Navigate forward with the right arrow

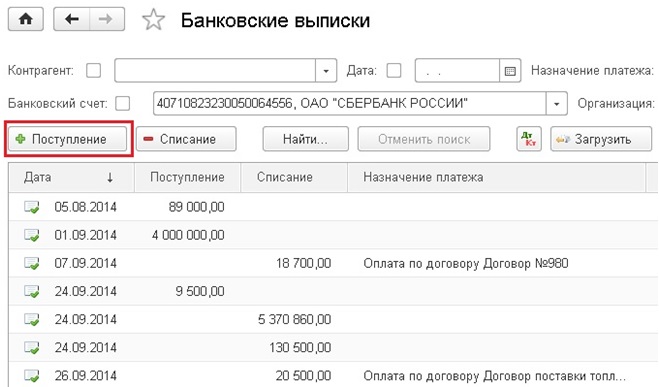tap(107, 19)
